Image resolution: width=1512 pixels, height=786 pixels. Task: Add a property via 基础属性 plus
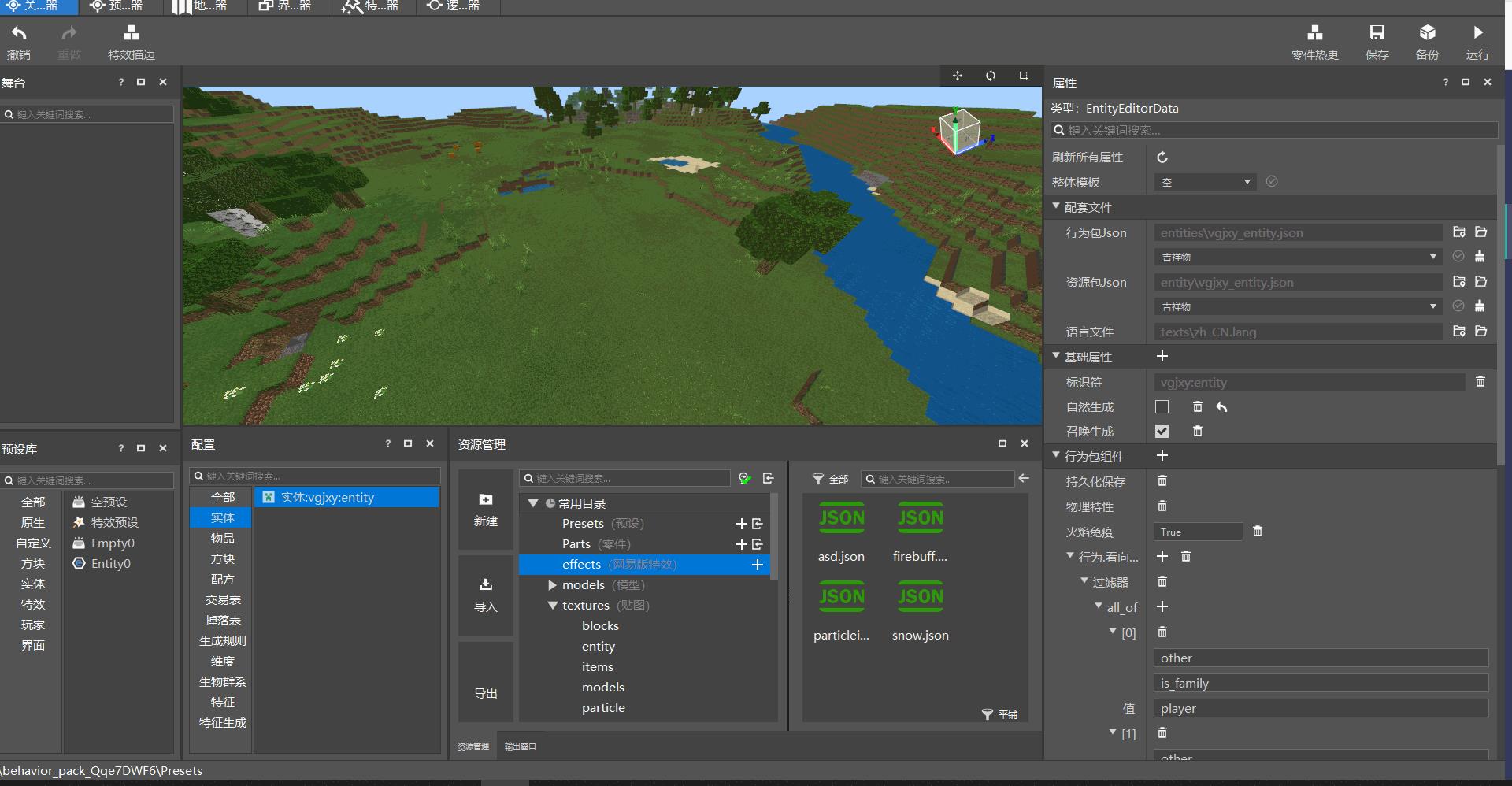pyautogui.click(x=1162, y=357)
